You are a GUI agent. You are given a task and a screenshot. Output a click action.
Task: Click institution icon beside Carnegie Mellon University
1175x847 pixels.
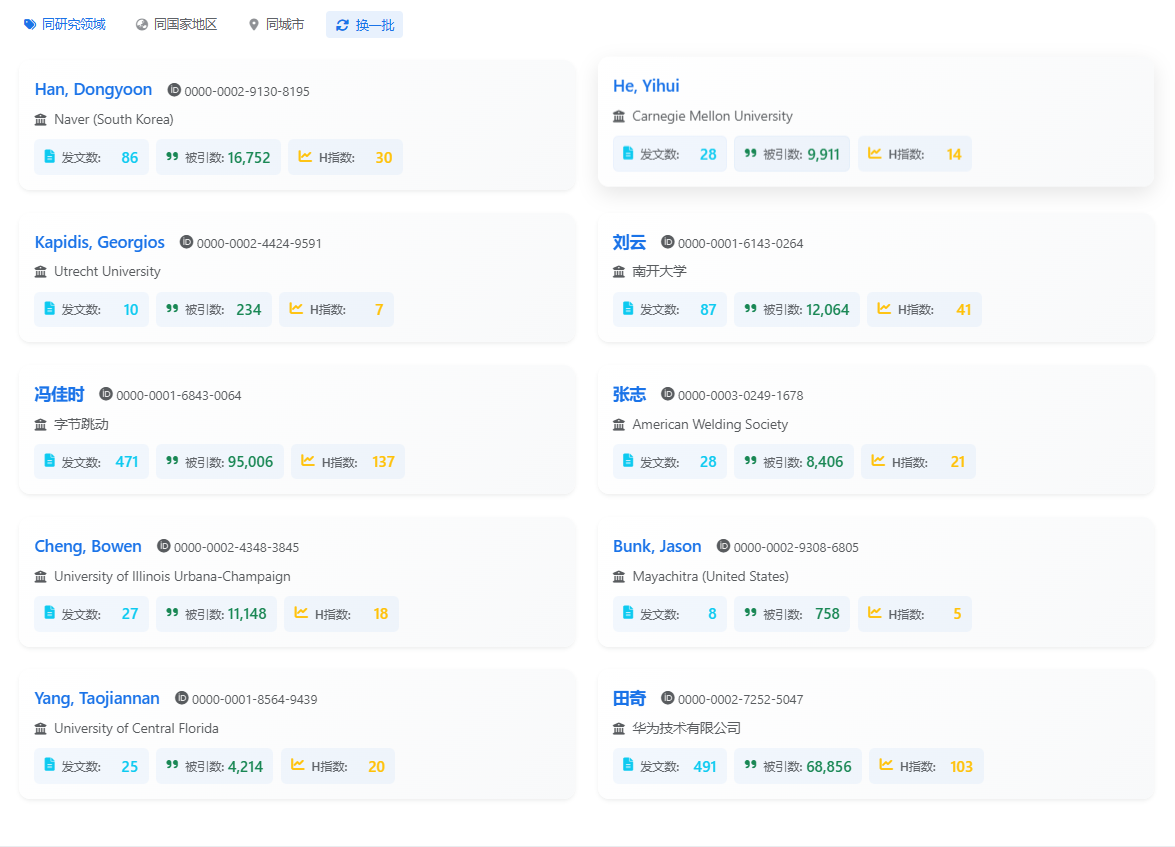(x=619, y=116)
